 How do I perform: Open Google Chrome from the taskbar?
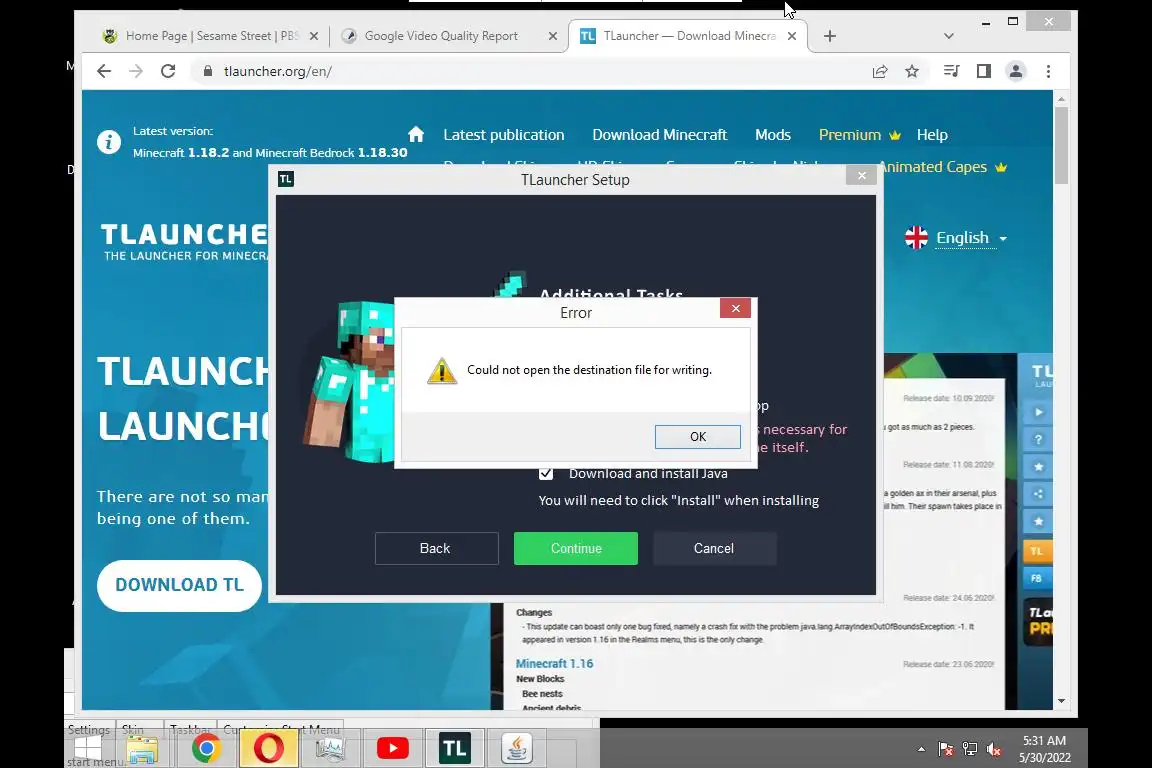coord(206,749)
